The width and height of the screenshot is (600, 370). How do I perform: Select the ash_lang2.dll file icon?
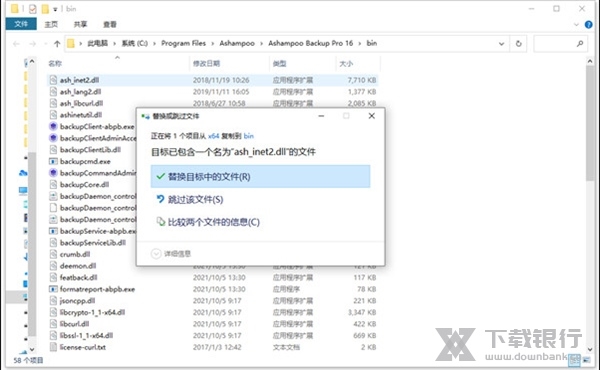54,91
